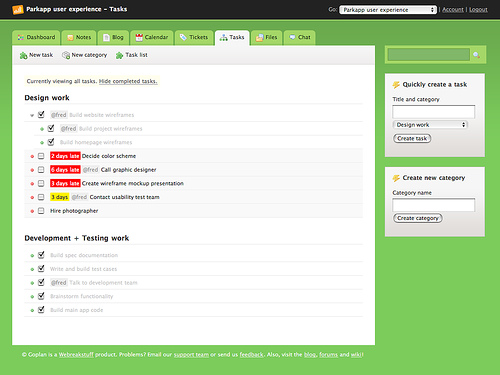Click the green bullet beside Write and build test cases
The image size is (500, 375).
32,269
